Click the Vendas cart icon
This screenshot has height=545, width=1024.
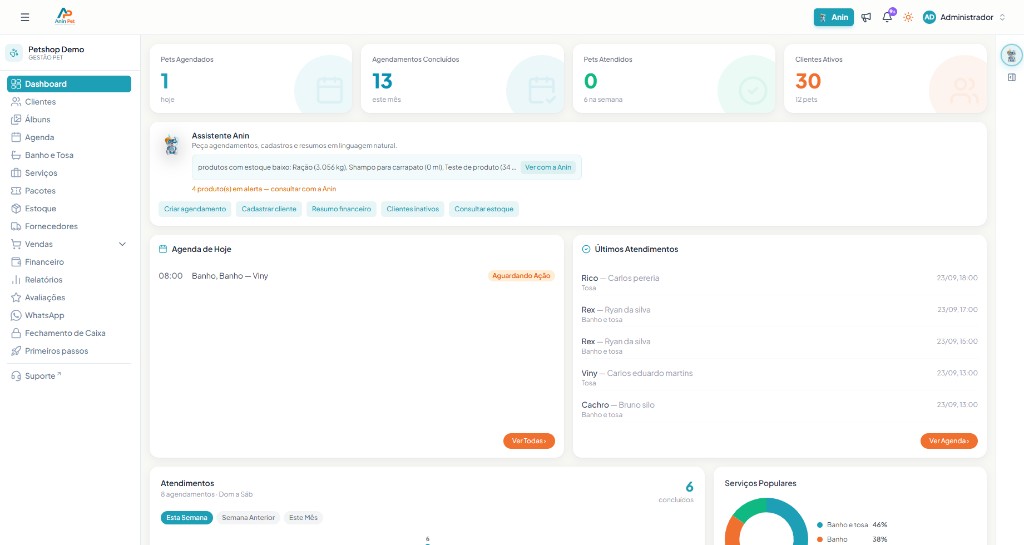16,244
